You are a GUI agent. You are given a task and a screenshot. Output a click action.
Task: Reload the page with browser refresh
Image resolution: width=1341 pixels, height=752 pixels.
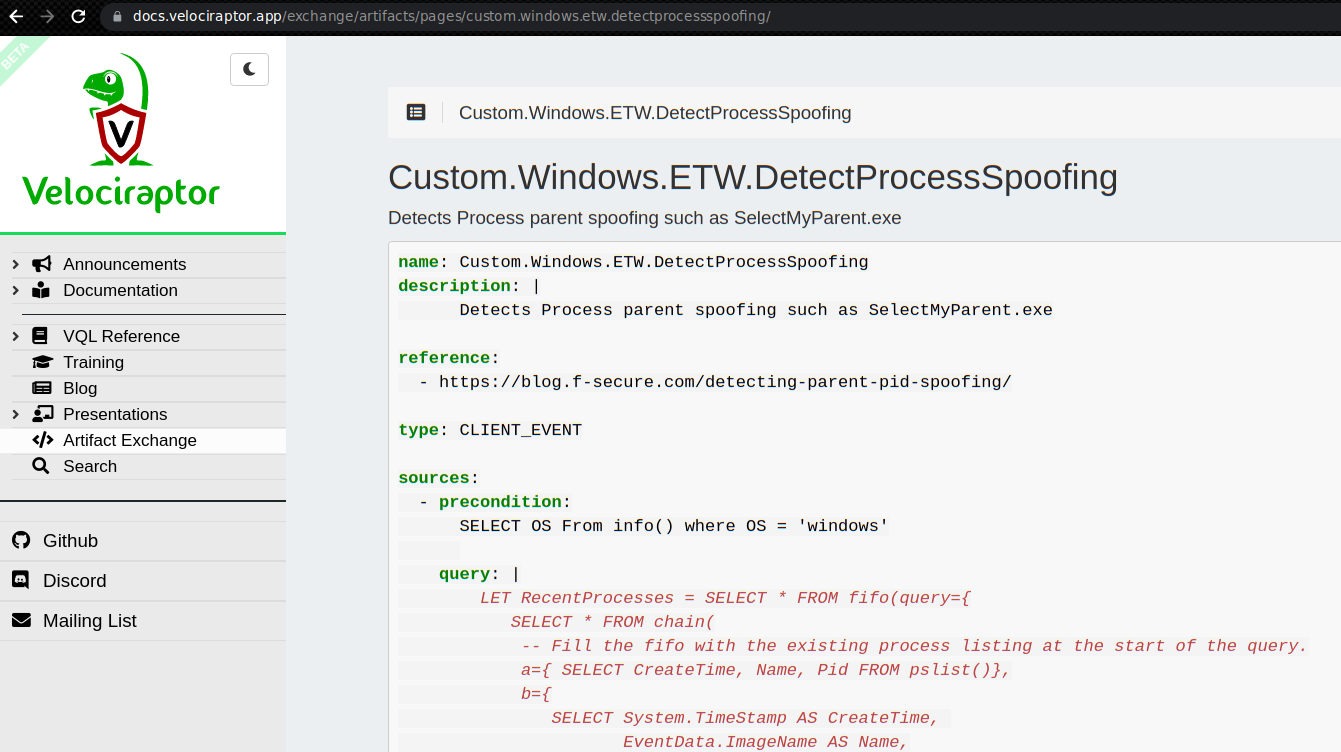[x=78, y=16]
